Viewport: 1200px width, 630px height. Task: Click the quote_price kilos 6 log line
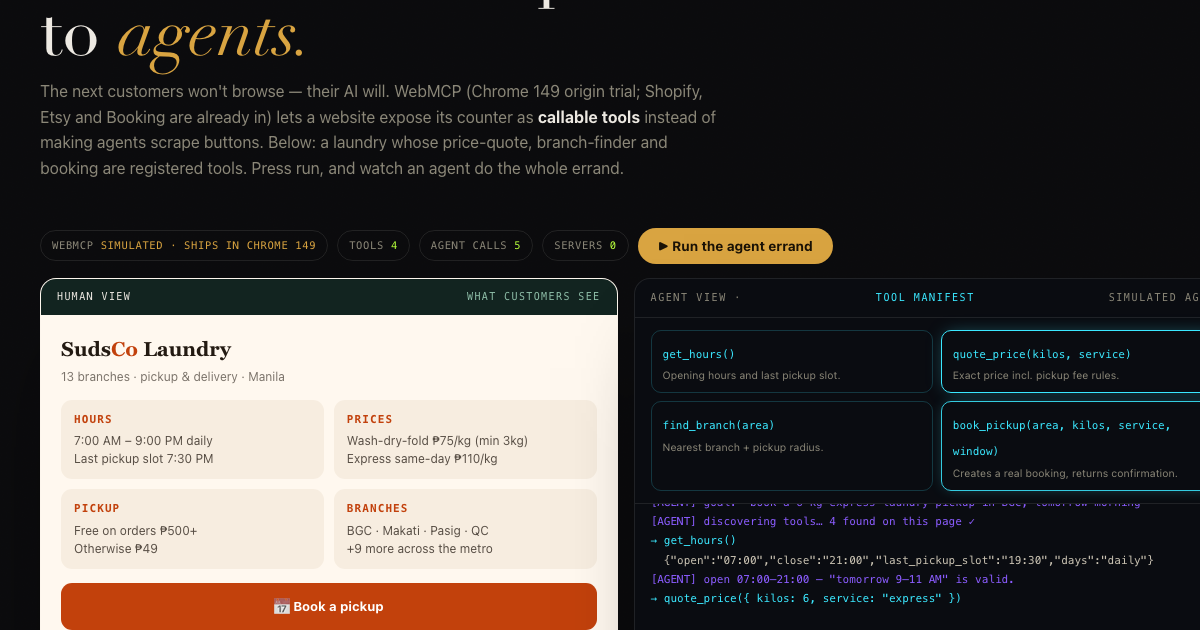coord(805,598)
